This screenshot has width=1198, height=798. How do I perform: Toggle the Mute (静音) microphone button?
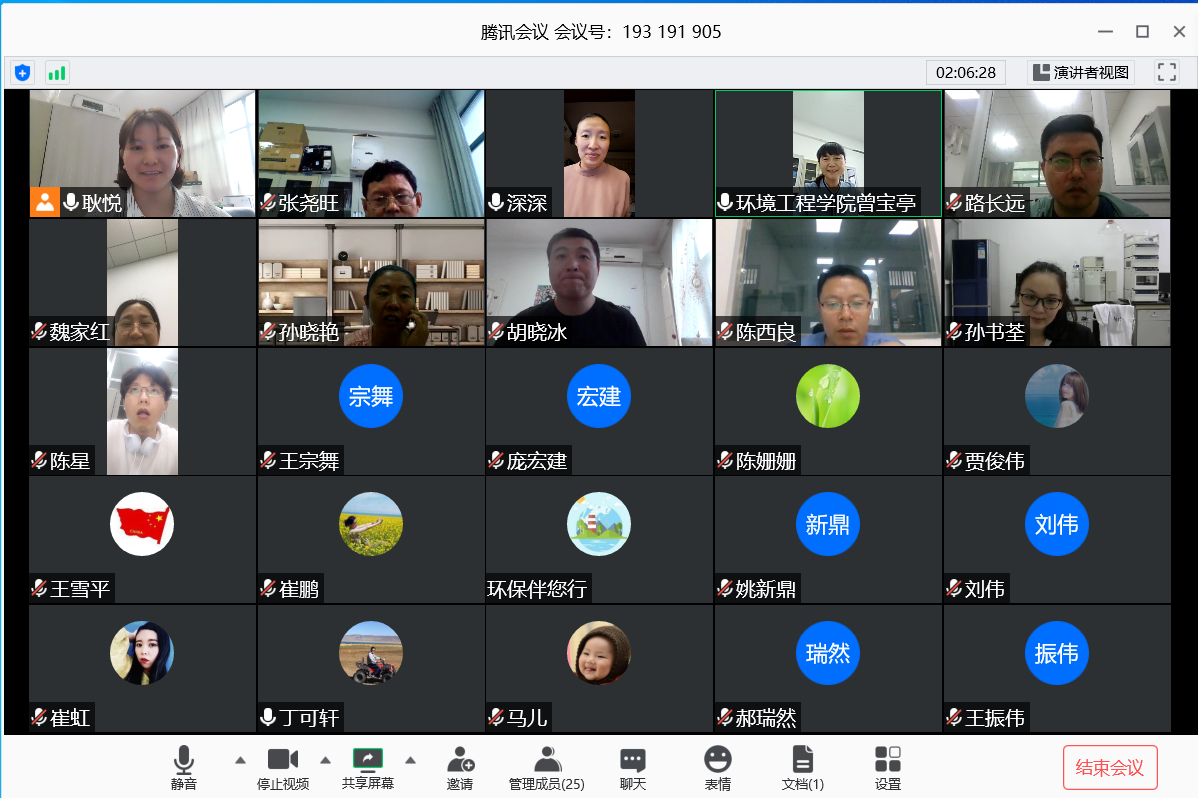(x=184, y=767)
